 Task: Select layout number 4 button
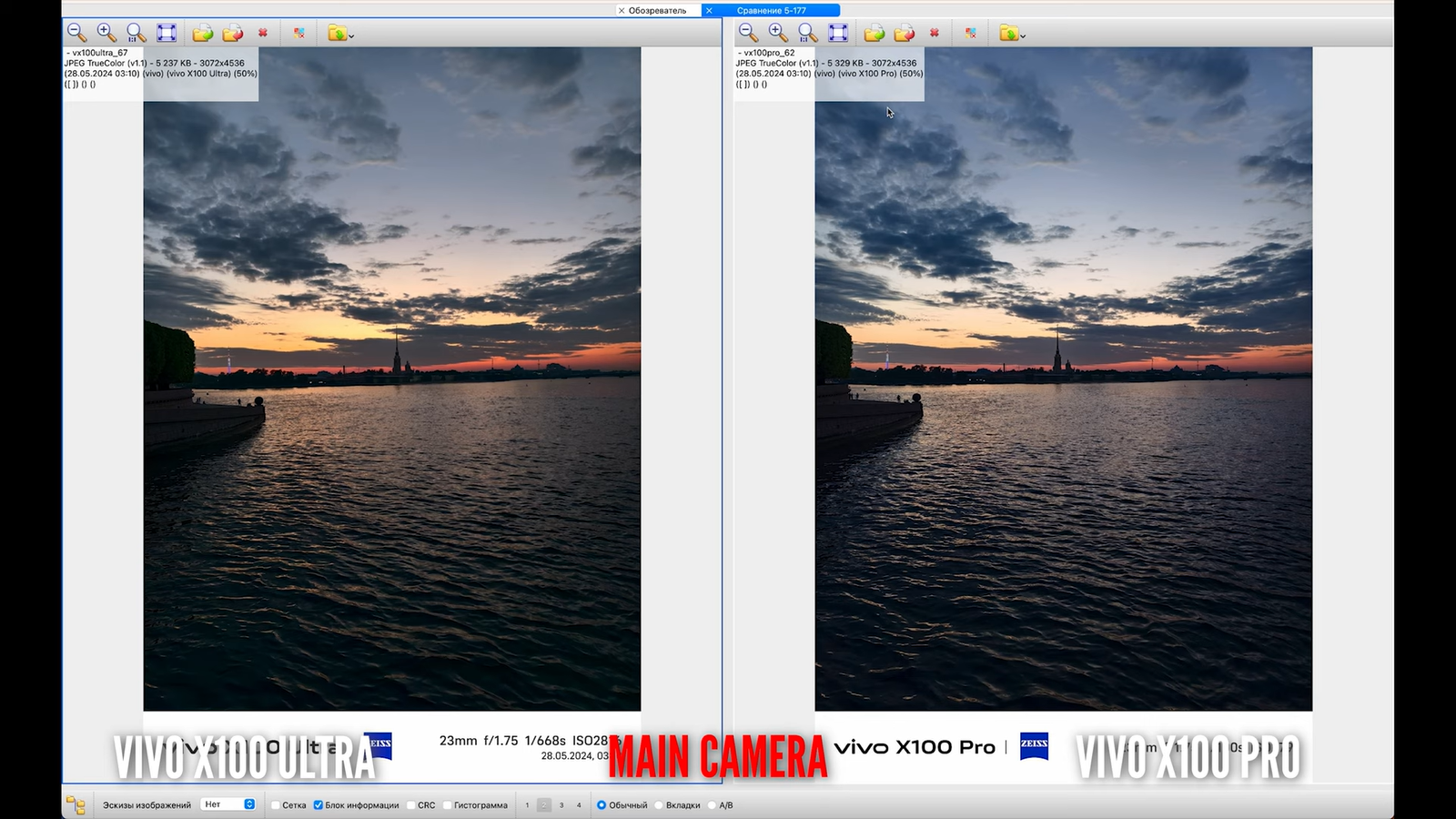(x=579, y=805)
